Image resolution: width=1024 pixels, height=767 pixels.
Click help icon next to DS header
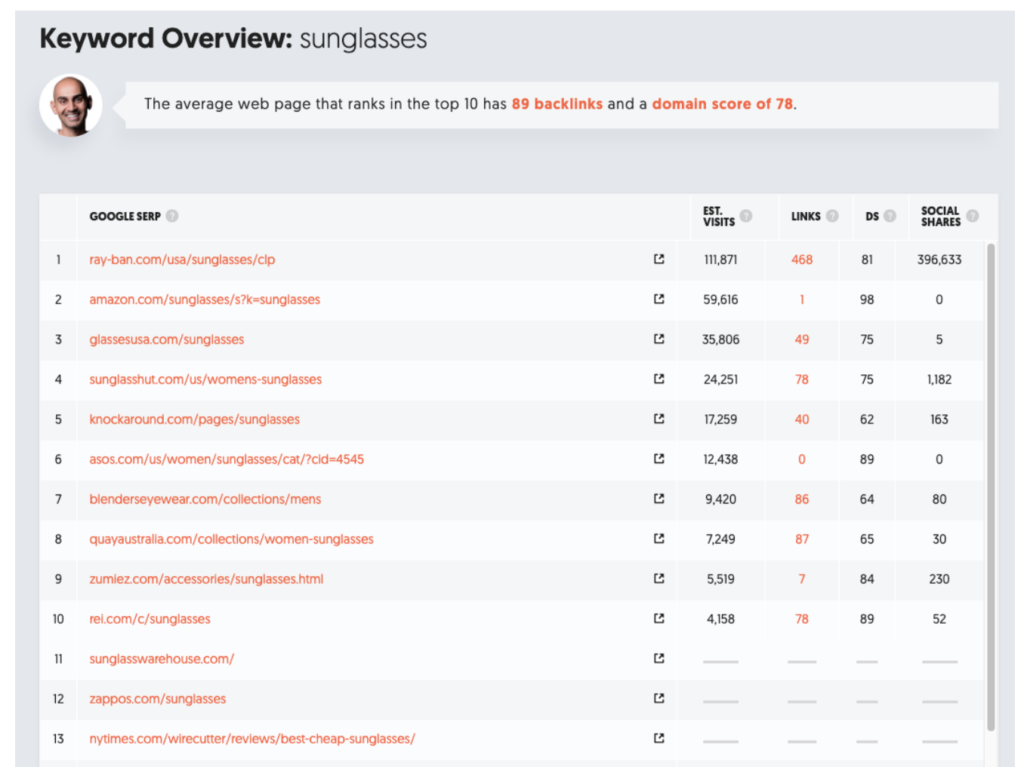click(889, 216)
